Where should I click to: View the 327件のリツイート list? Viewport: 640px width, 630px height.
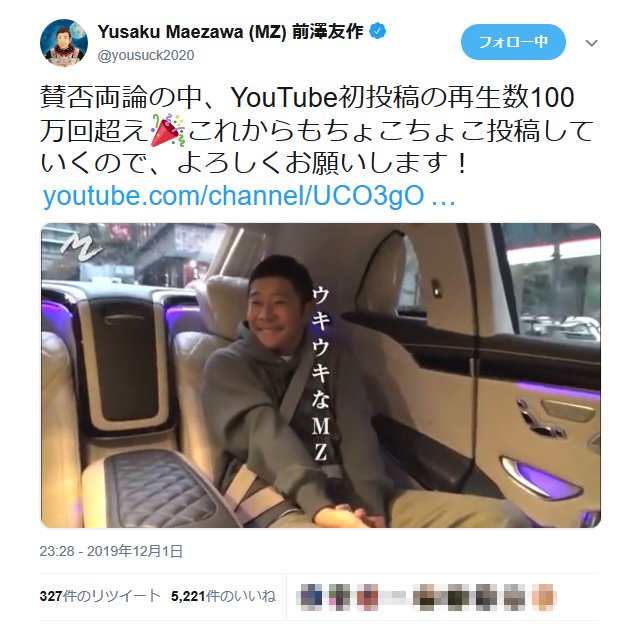100,596
